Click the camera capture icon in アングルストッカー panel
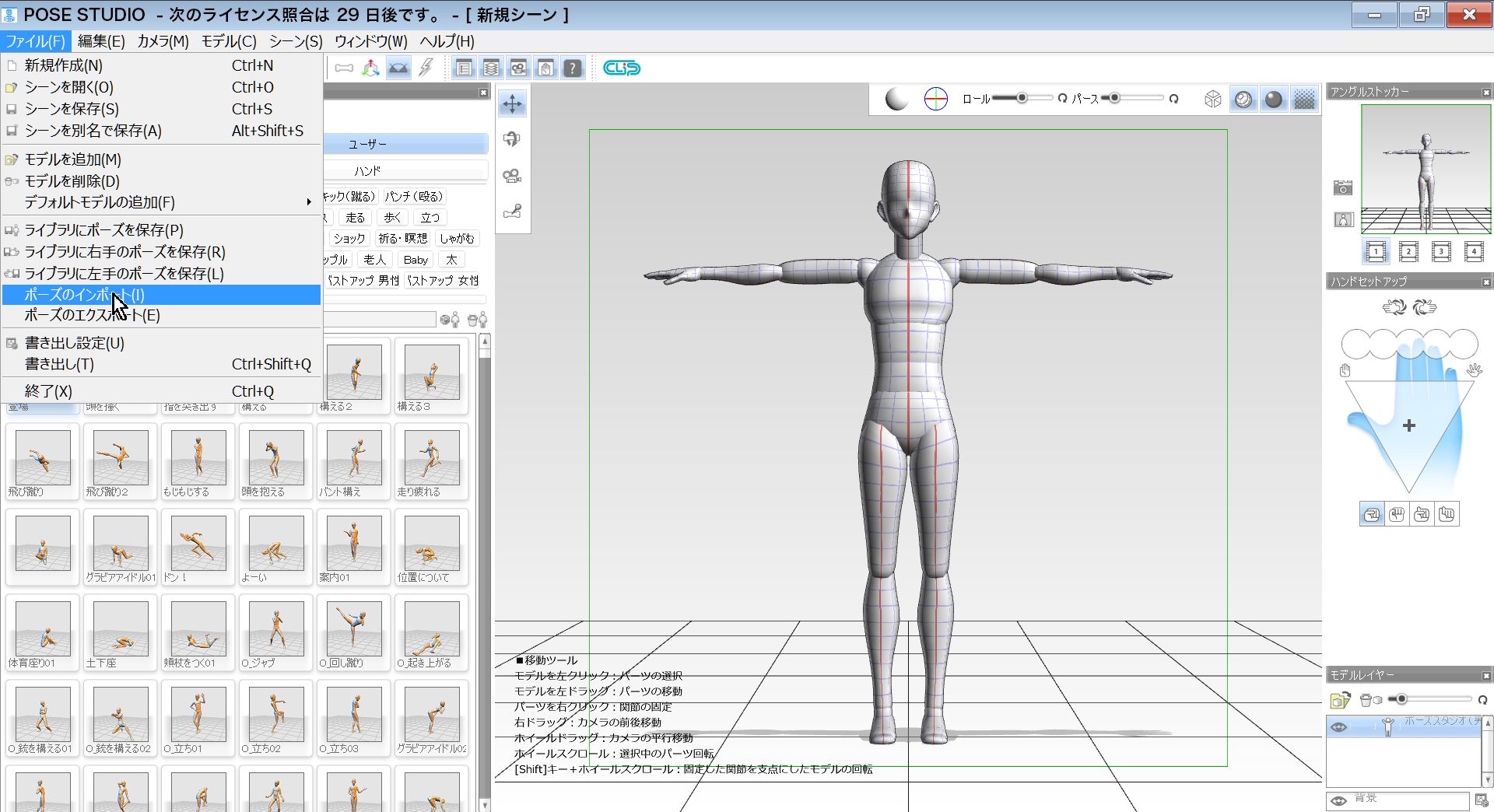The height and width of the screenshot is (812, 1494). click(1344, 187)
